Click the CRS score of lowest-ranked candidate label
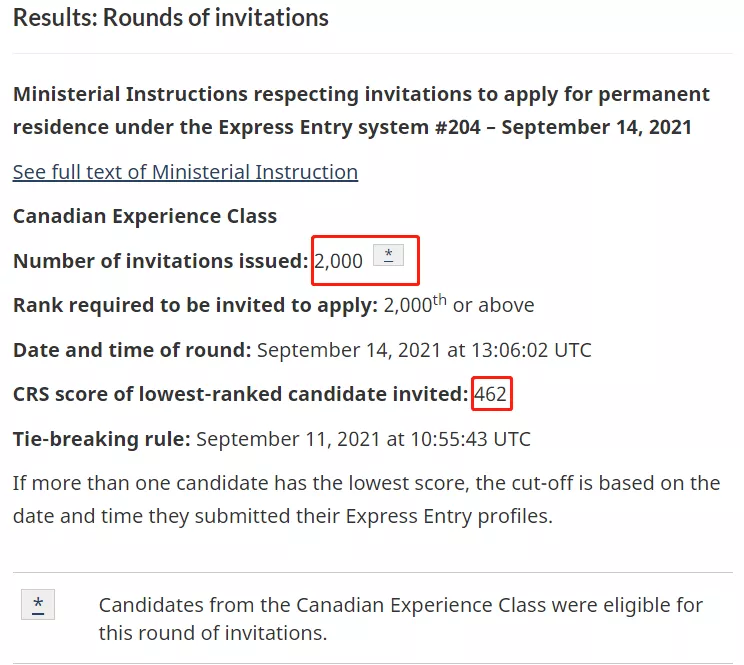The height and width of the screenshot is (665, 744). [x=240, y=394]
